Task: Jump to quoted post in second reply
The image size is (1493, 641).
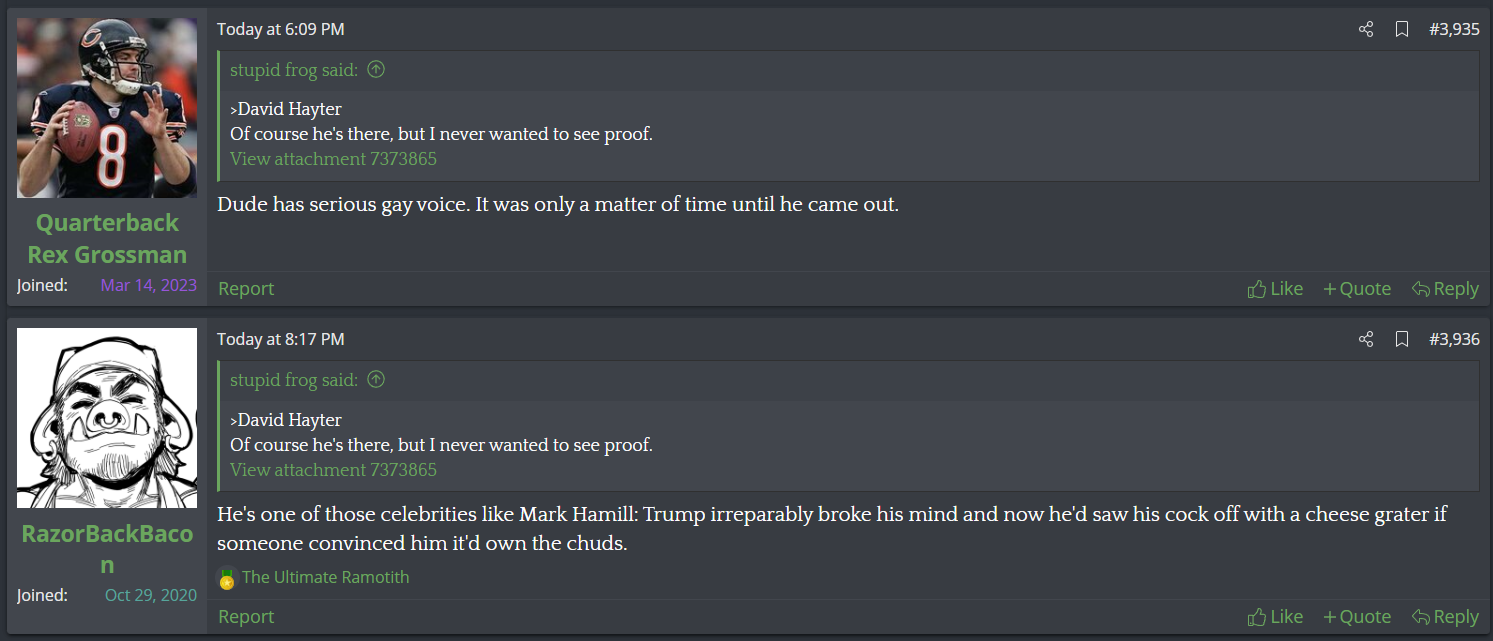Action: [x=376, y=380]
